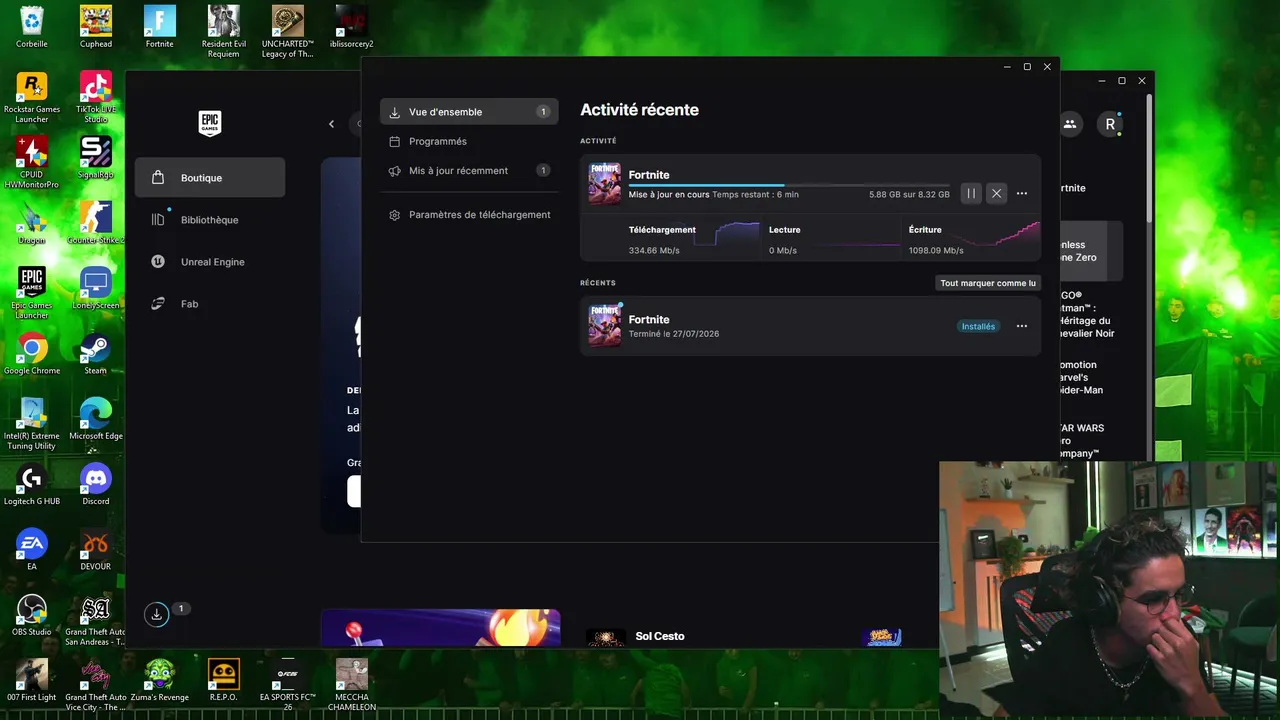Cancel the Fortnite update in progress
Screen dimensions: 1280x720
coord(996,194)
